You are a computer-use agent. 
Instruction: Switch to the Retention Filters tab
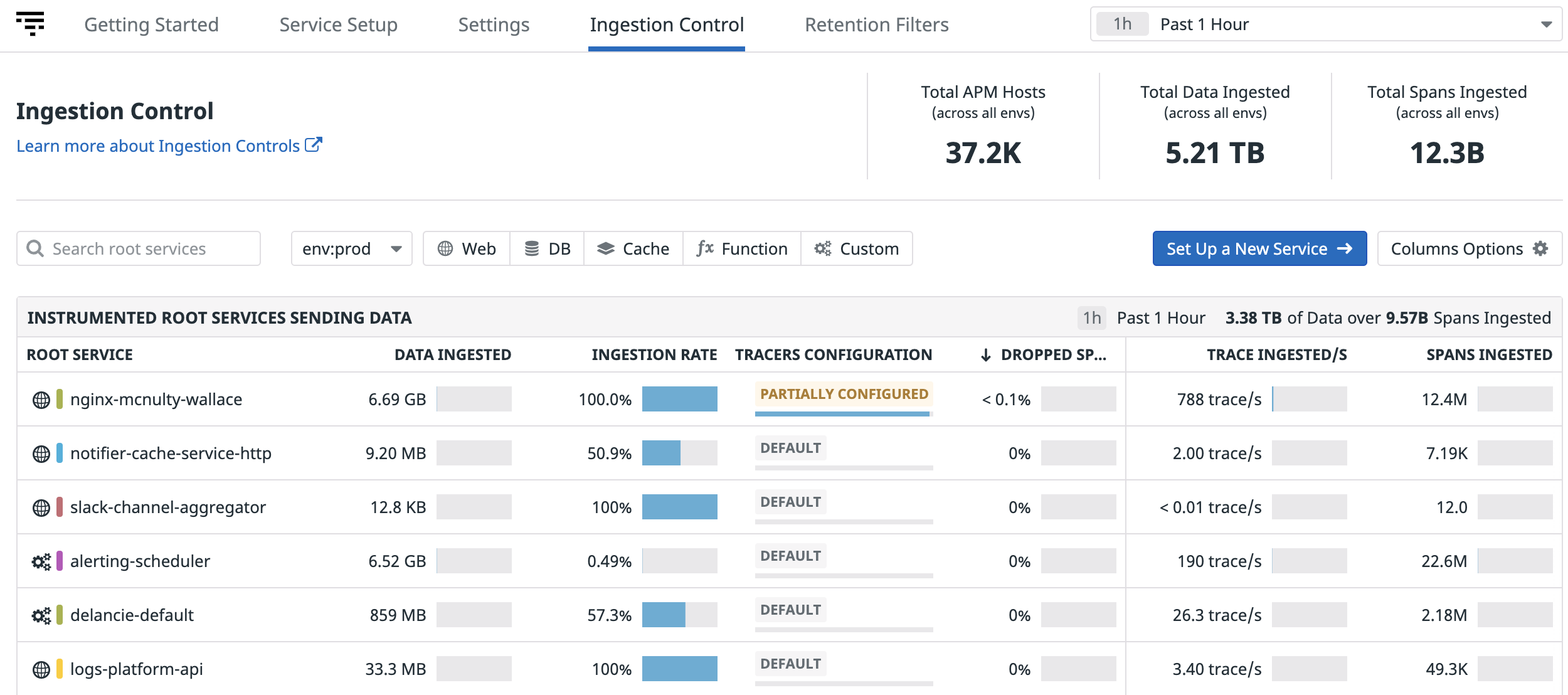pyautogui.click(x=876, y=25)
